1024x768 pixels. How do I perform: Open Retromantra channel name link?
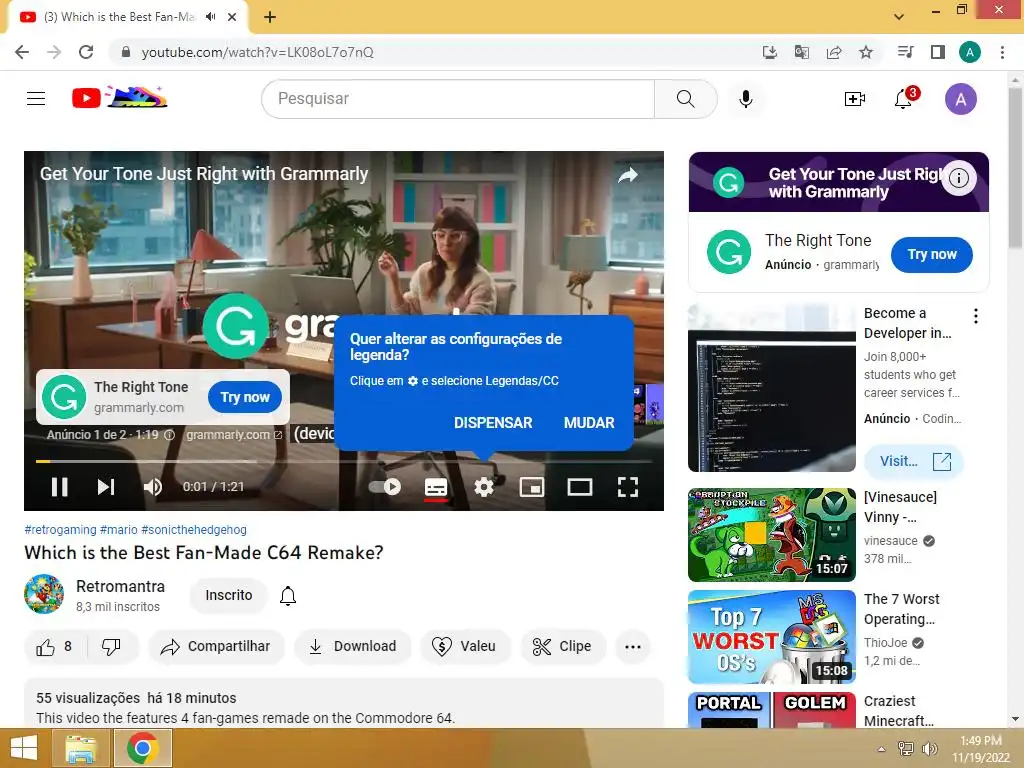pyautogui.click(x=120, y=586)
